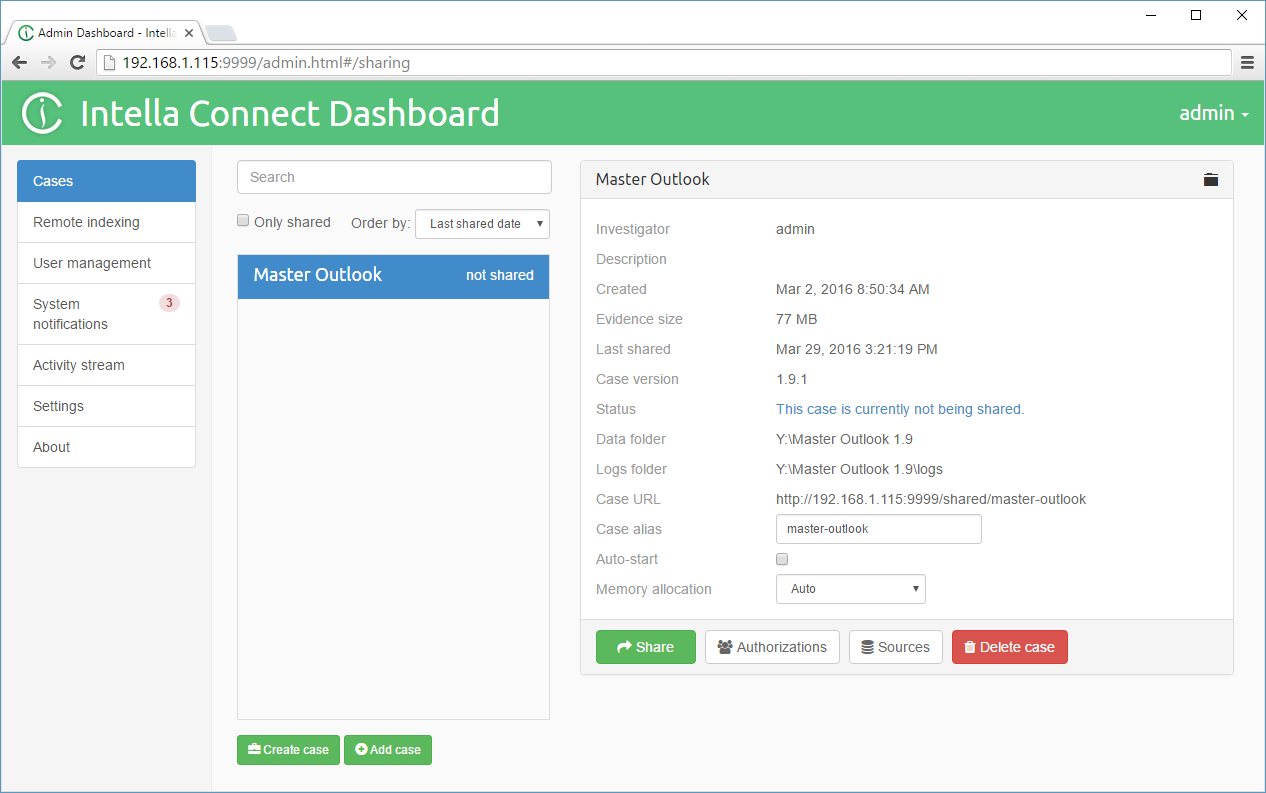Open the Chrome hamburger menu
Image resolution: width=1266 pixels, height=793 pixels.
point(1247,62)
